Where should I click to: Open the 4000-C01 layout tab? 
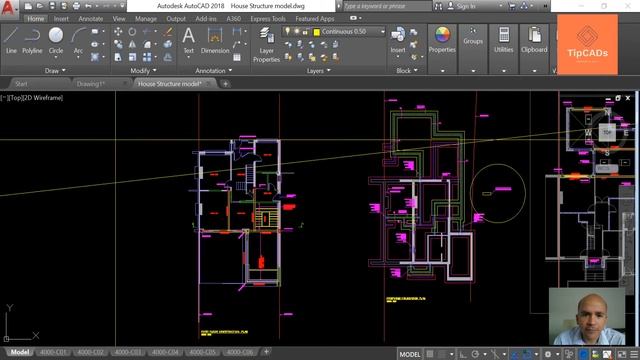[53, 352]
